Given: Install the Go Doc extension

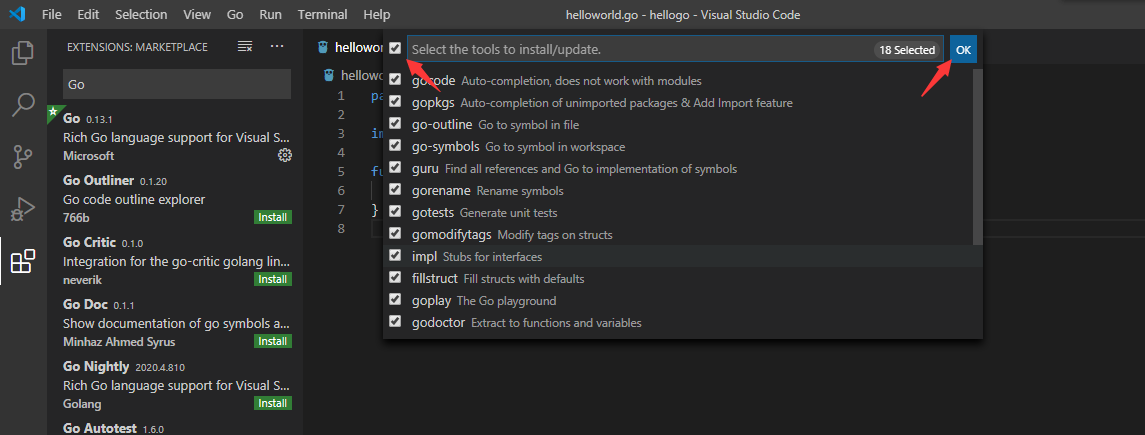Looking at the screenshot, I should click(x=273, y=342).
